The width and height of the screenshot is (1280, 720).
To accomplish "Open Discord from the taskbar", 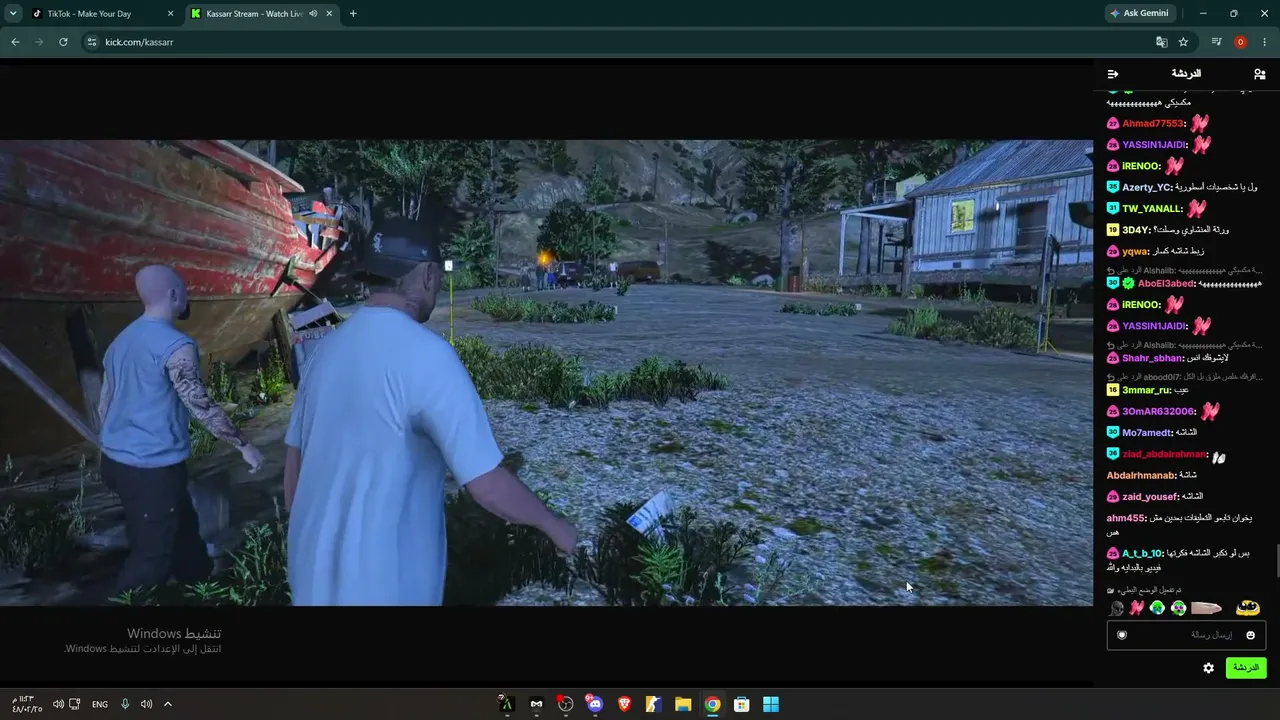I will pyautogui.click(x=595, y=704).
